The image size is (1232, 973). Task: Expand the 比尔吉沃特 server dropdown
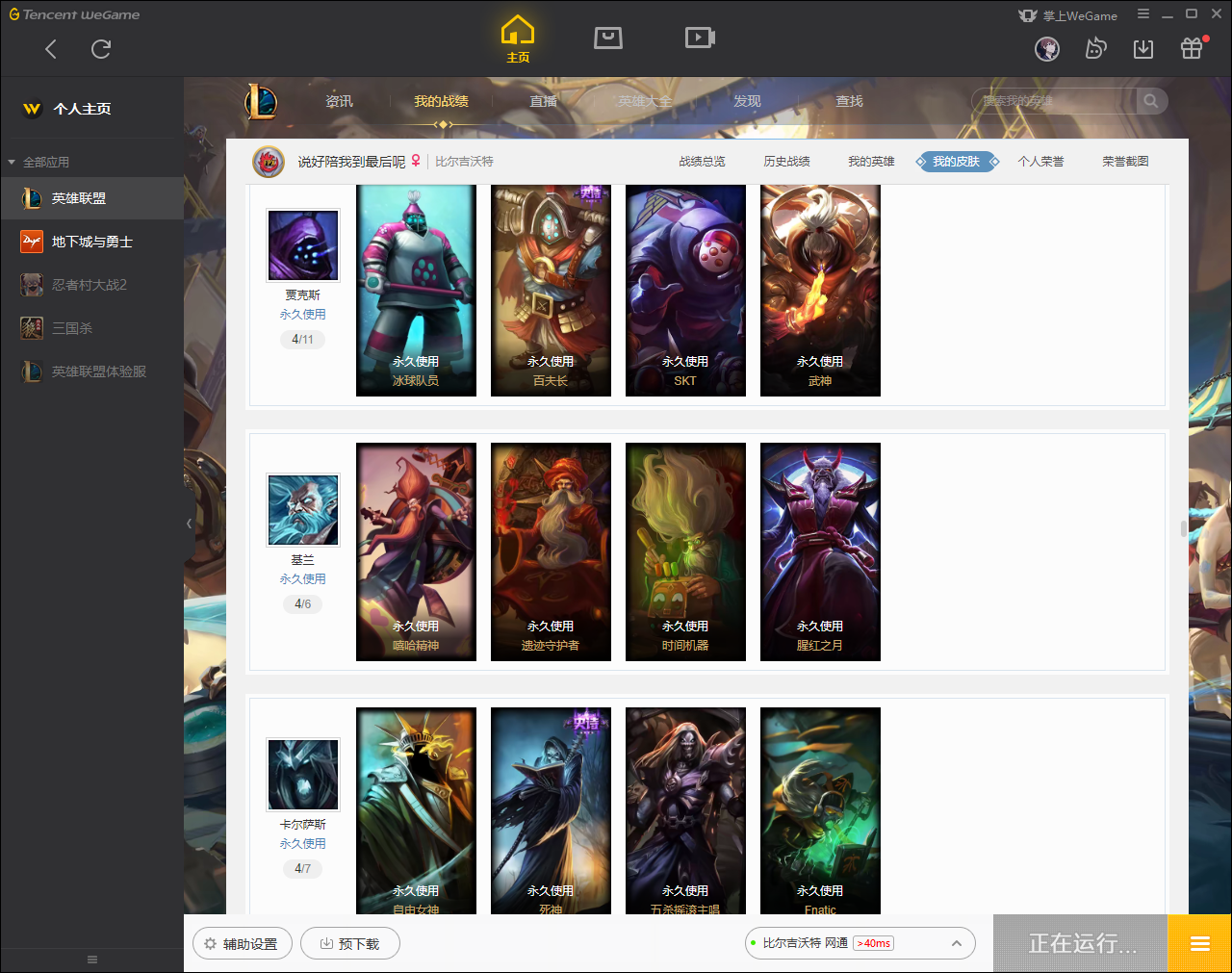coord(860,943)
